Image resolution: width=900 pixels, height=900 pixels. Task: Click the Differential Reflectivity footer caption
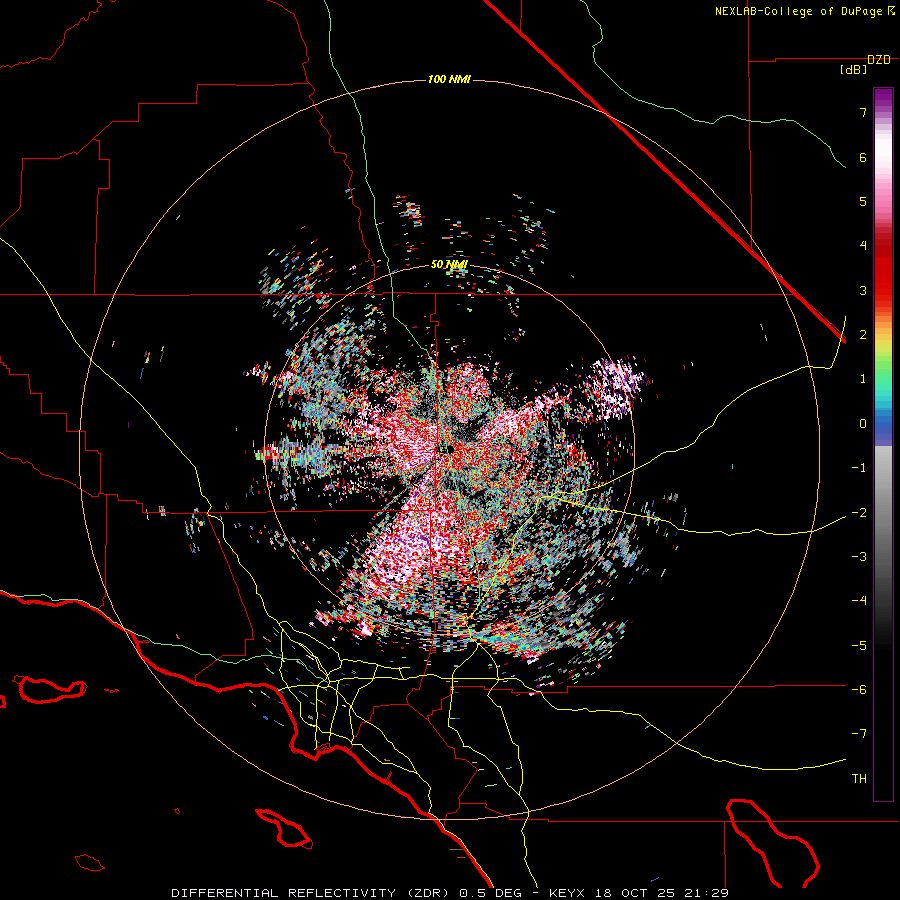pos(449,893)
